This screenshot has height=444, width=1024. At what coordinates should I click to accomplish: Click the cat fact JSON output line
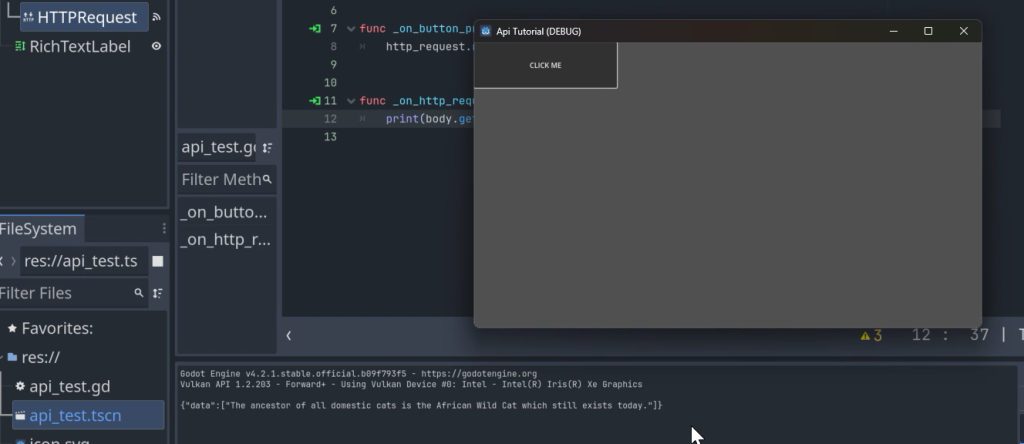(x=421, y=405)
